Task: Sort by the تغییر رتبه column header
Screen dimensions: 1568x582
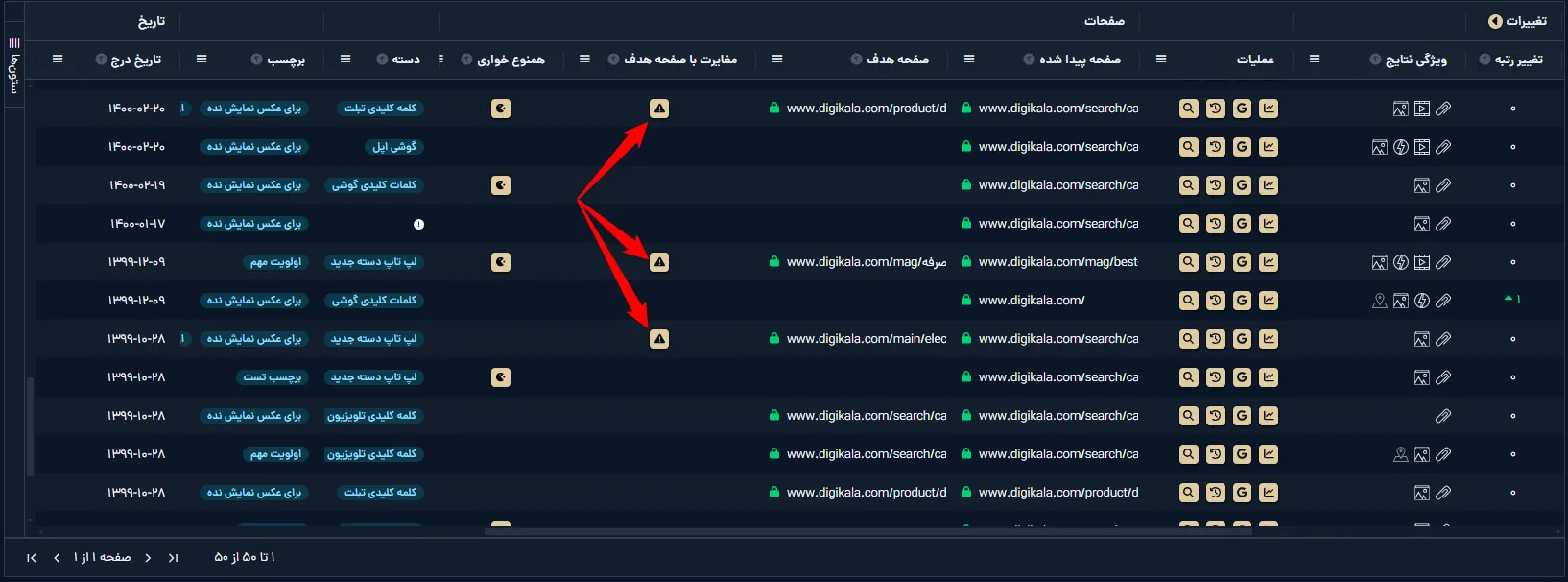Action: tap(1518, 60)
